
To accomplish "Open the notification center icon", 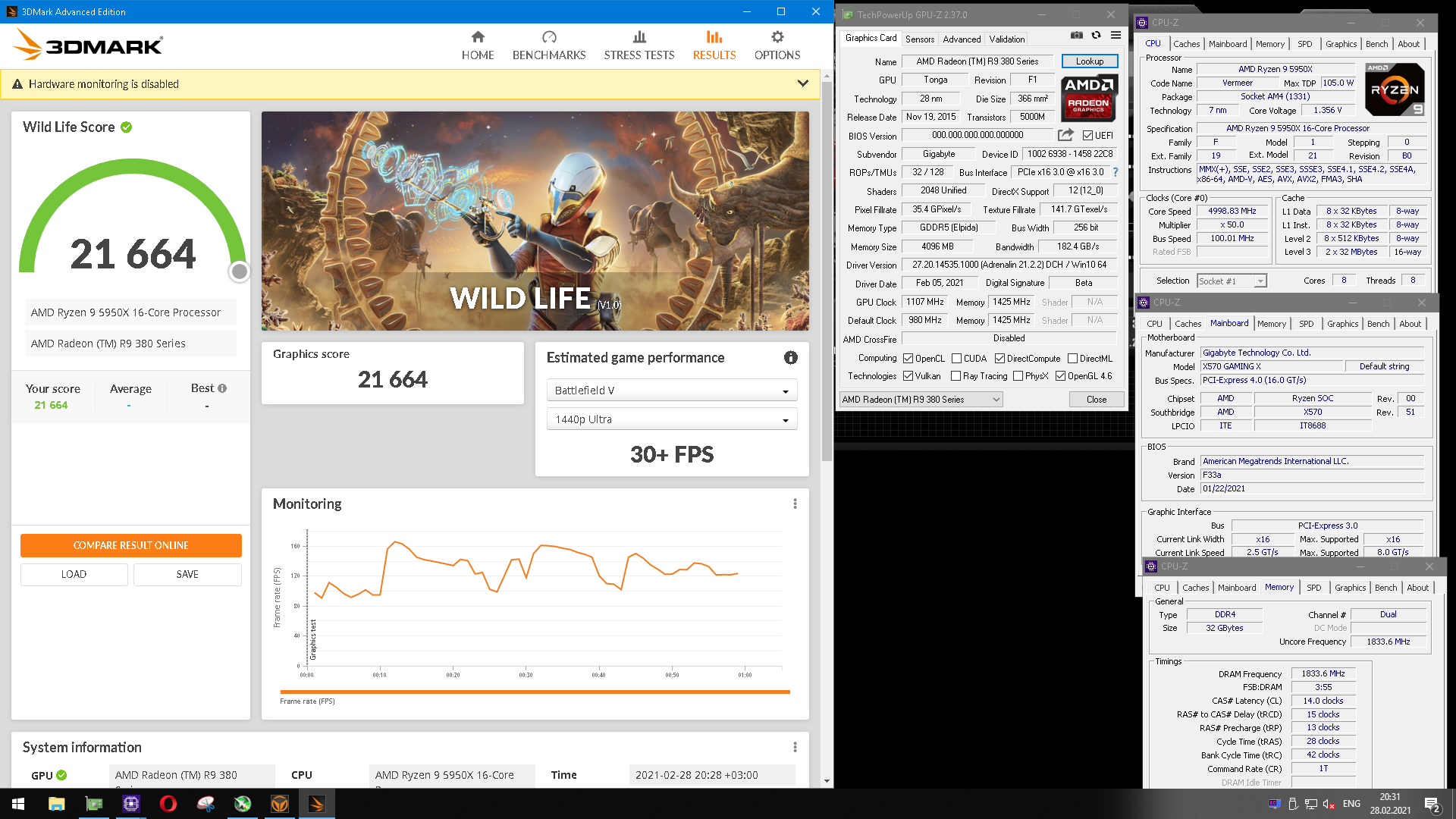I will tap(1432, 805).
